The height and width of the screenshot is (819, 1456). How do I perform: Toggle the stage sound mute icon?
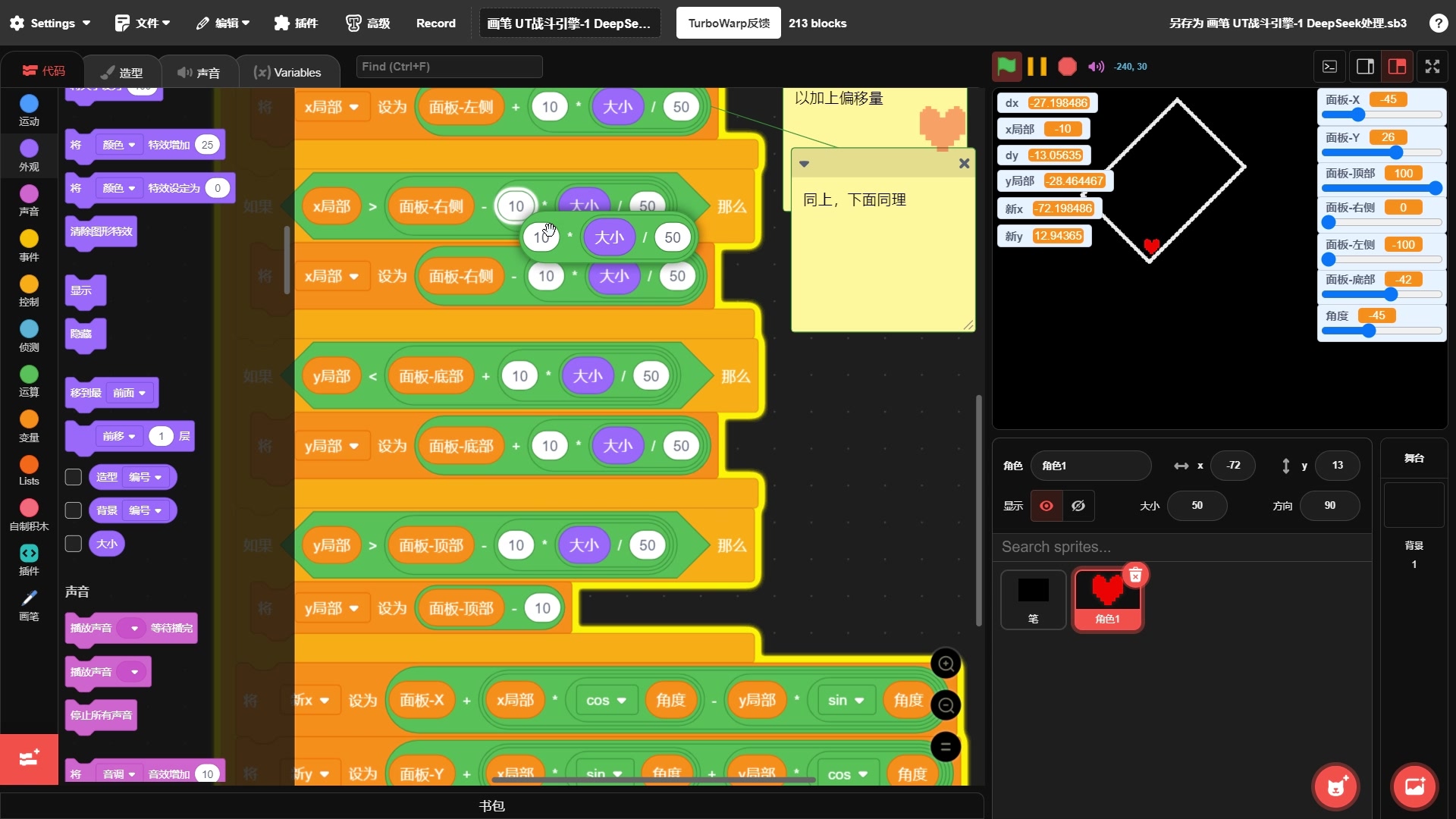[1096, 67]
